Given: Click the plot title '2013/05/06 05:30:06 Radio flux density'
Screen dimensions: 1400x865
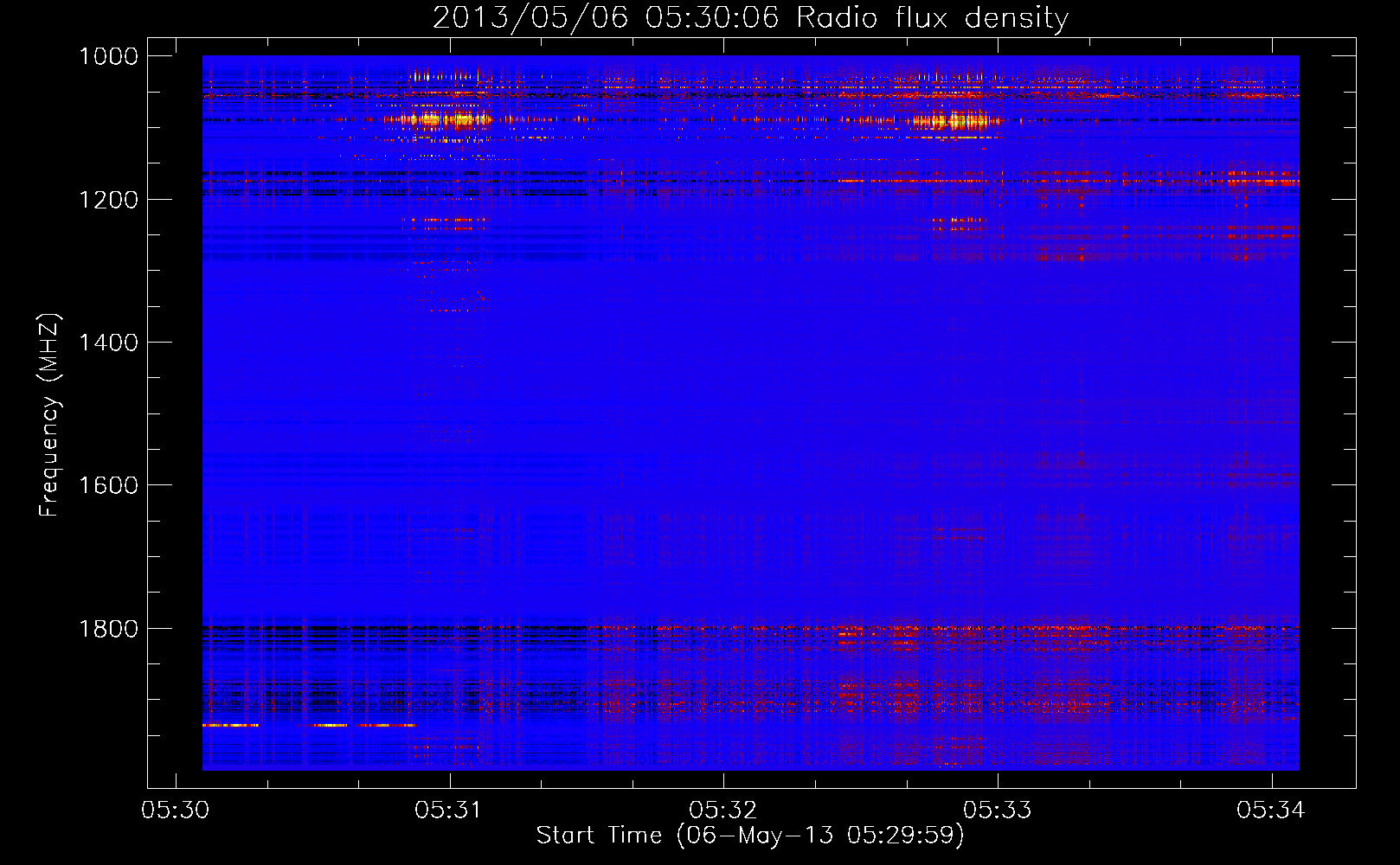Looking at the screenshot, I should pos(750,17).
